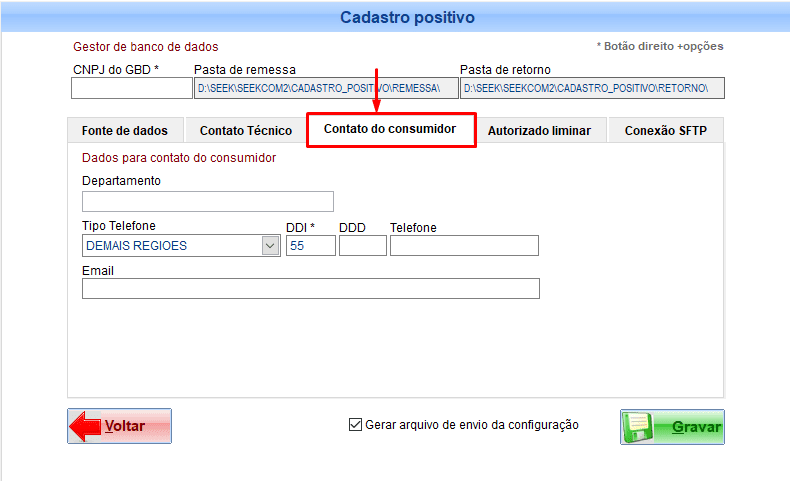This screenshot has height=481, width=790.
Task: Focus the DDD input field
Action: 363,246
